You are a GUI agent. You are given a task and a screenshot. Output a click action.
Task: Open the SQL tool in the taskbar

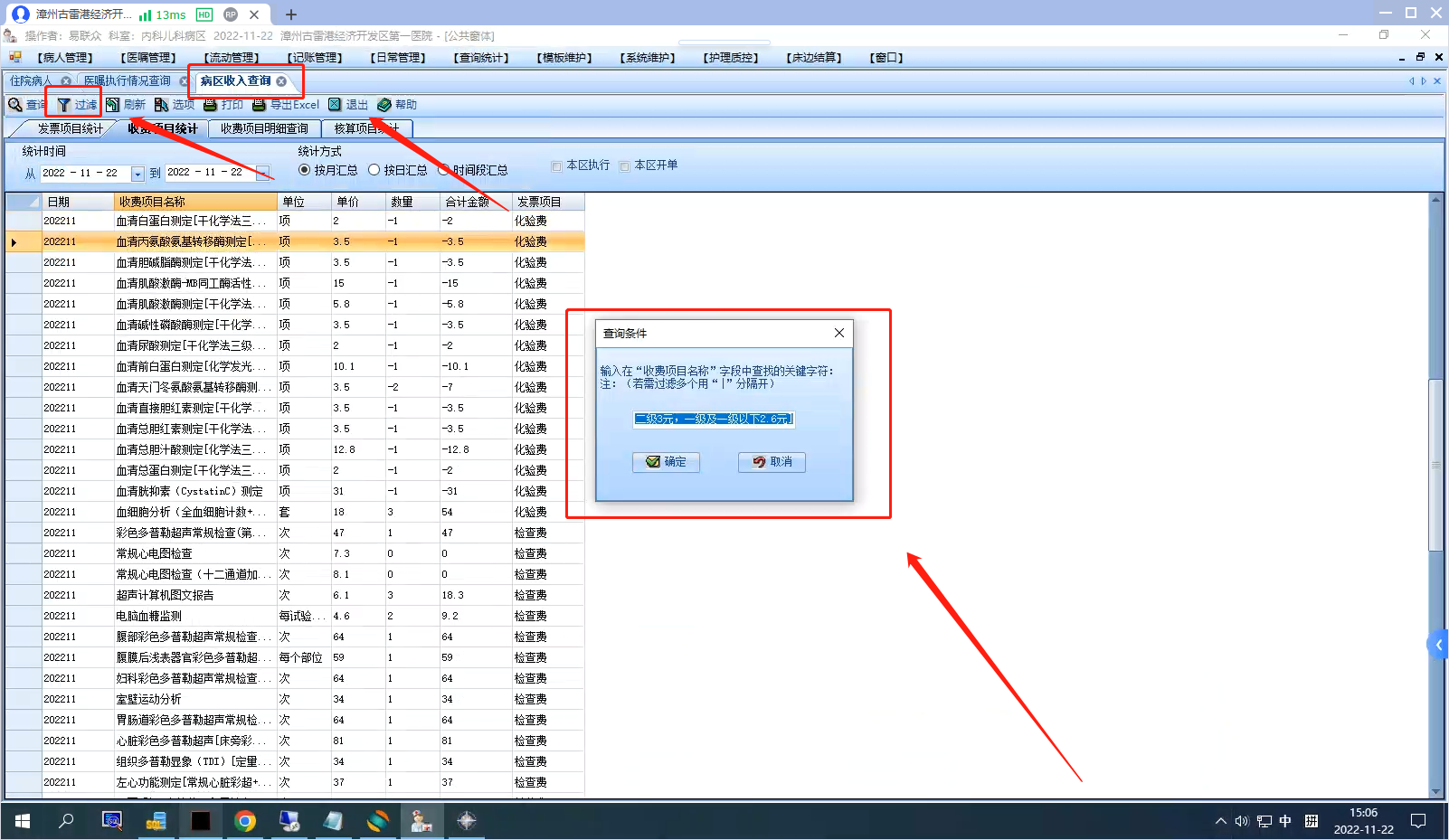click(x=156, y=821)
